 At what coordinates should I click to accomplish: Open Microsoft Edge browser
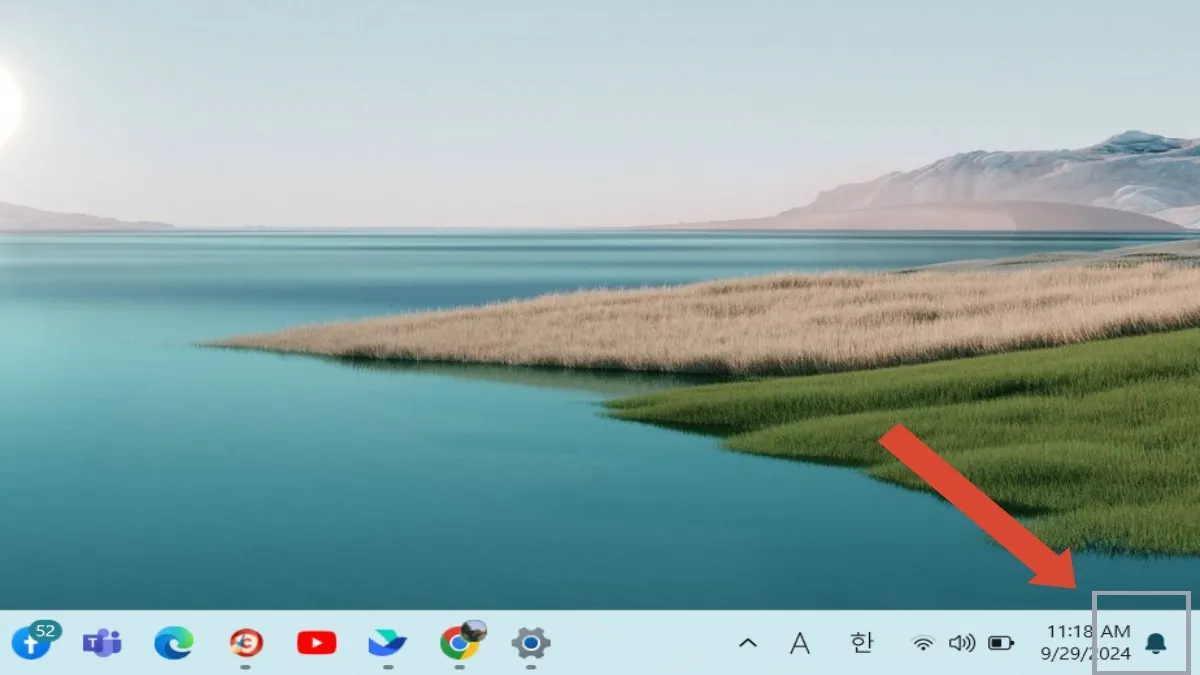click(x=173, y=643)
